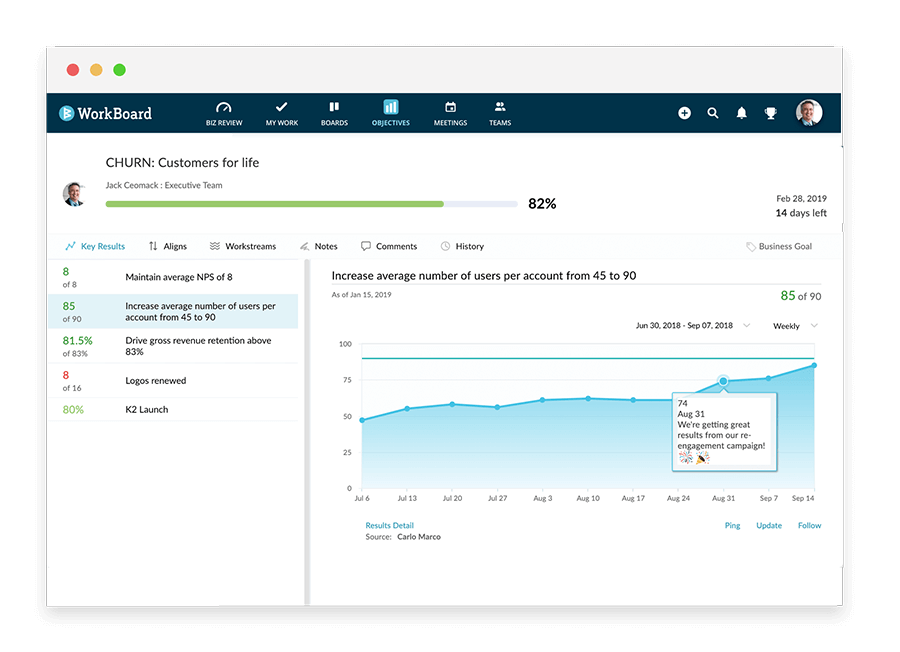900x652 pixels.
Task: Open achievements via the trophy icon
Action: pos(770,113)
